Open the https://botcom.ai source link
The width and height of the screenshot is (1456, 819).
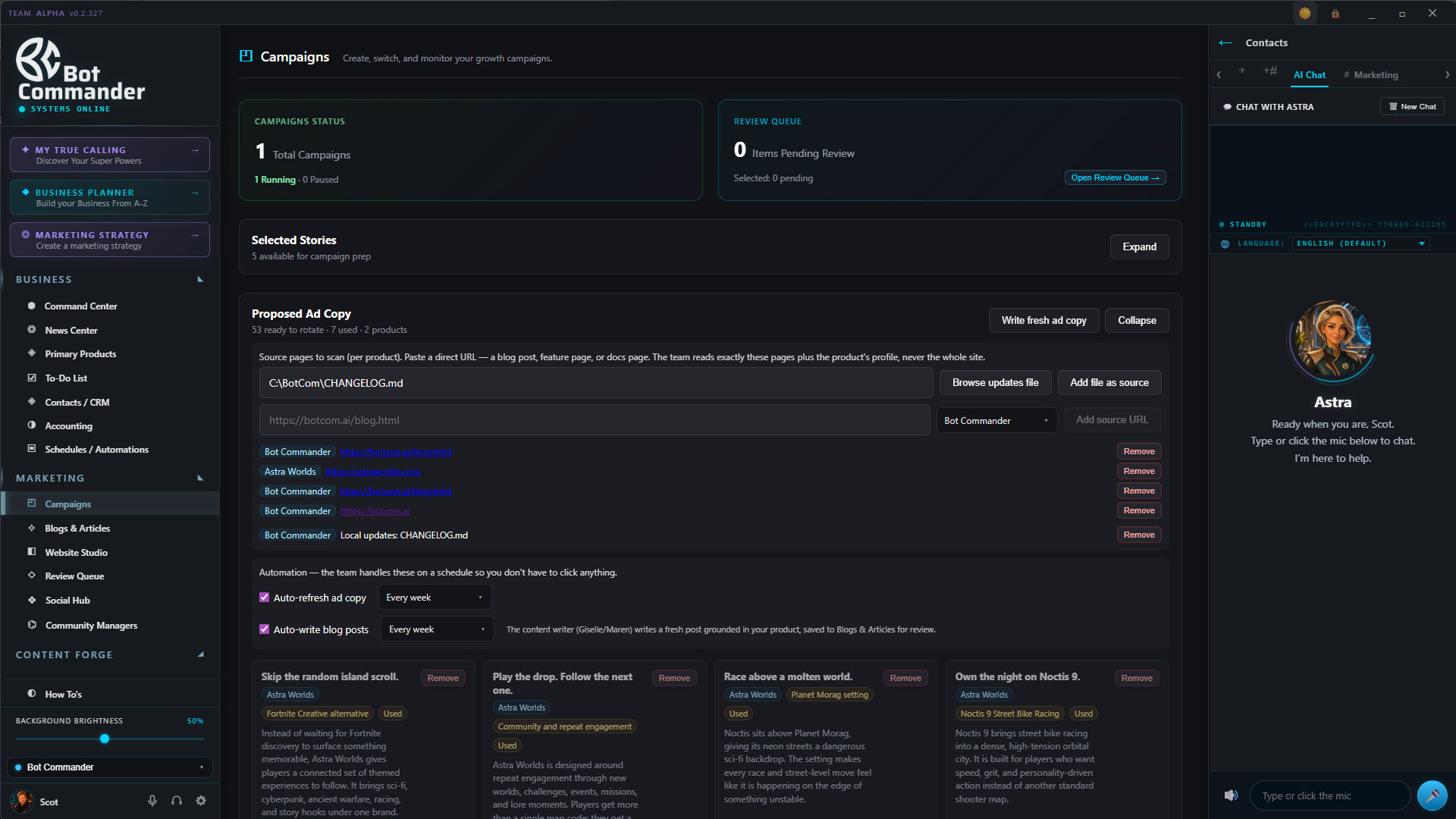tap(375, 511)
